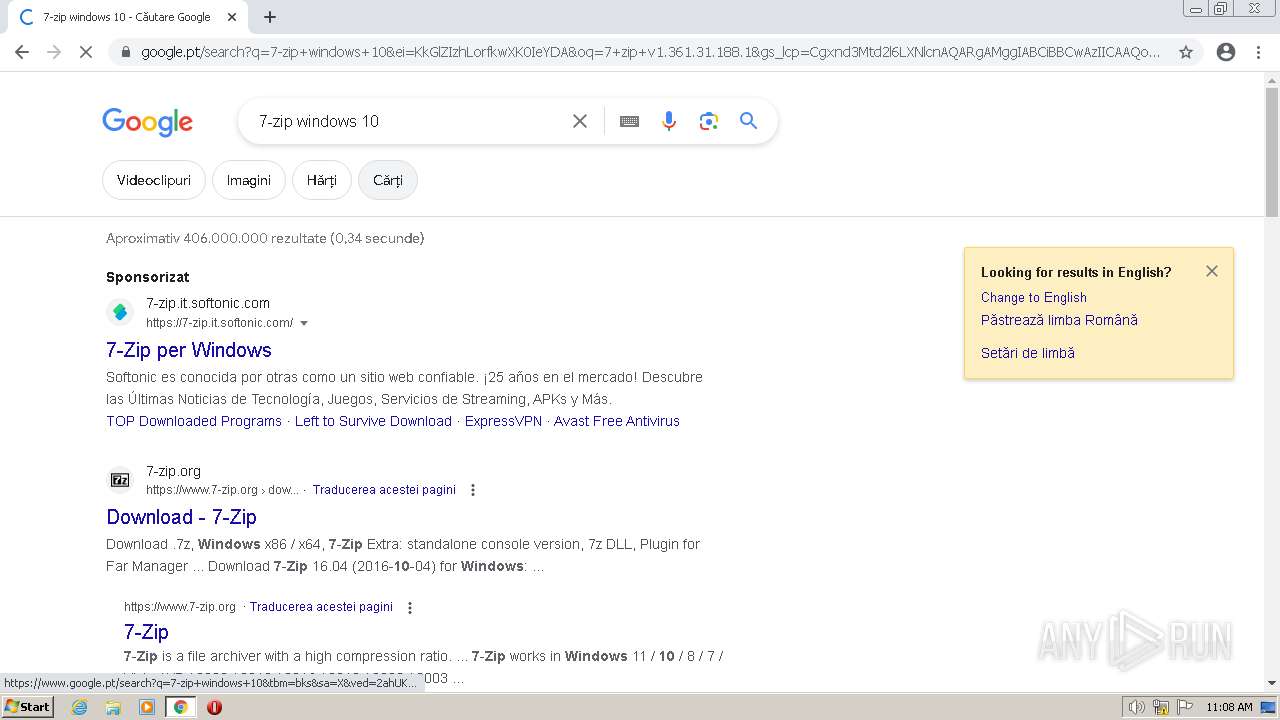Open a new browser tab
Screen dimensions: 1280x720
270,17
